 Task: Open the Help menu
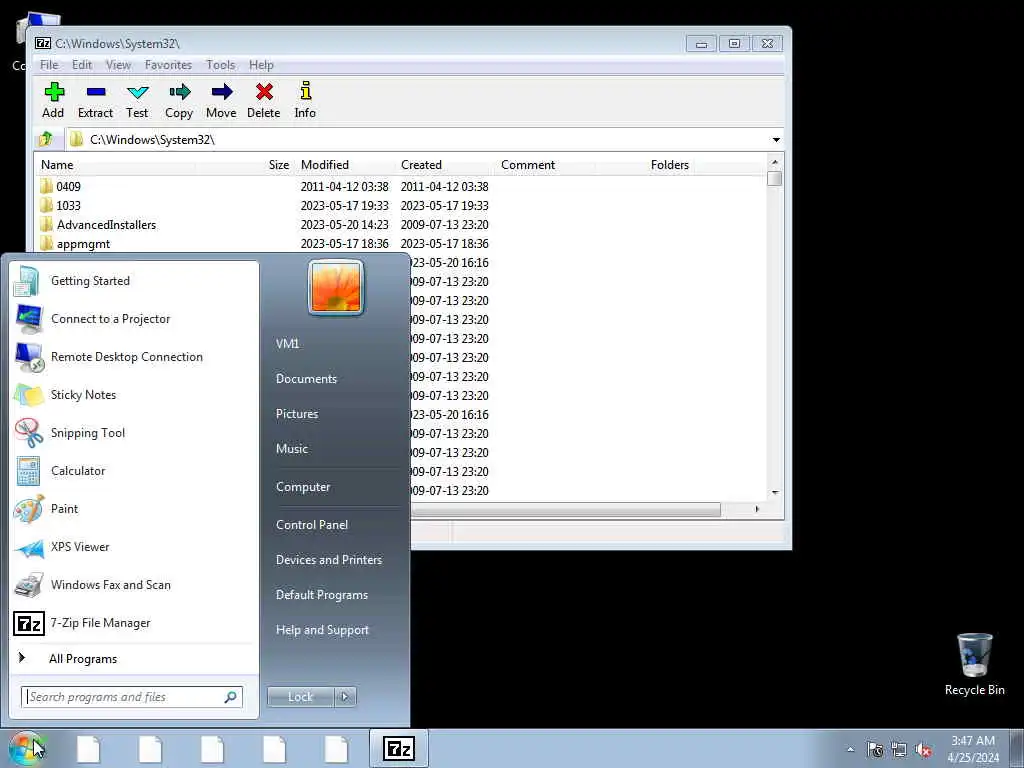coord(261,65)
